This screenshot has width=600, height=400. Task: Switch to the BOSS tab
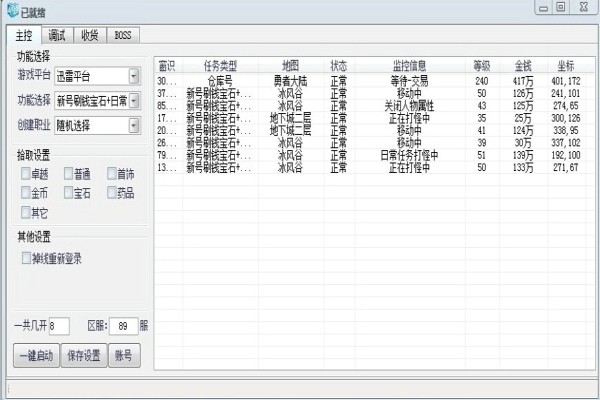[x=123, y=36]
